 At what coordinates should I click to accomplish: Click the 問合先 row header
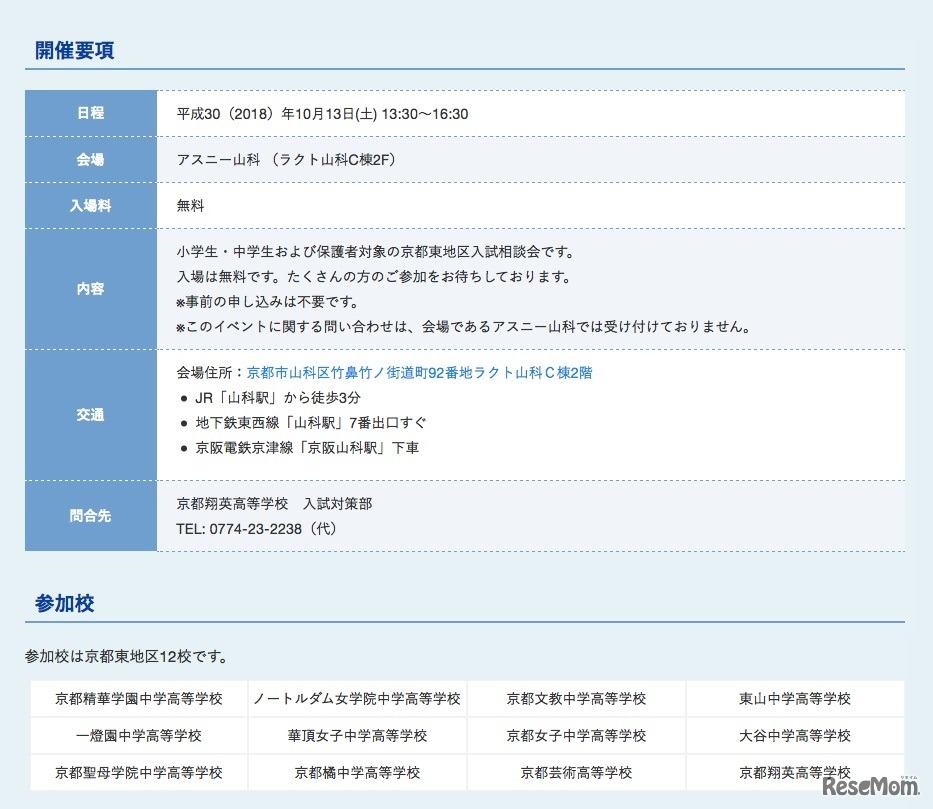(90, 516)
